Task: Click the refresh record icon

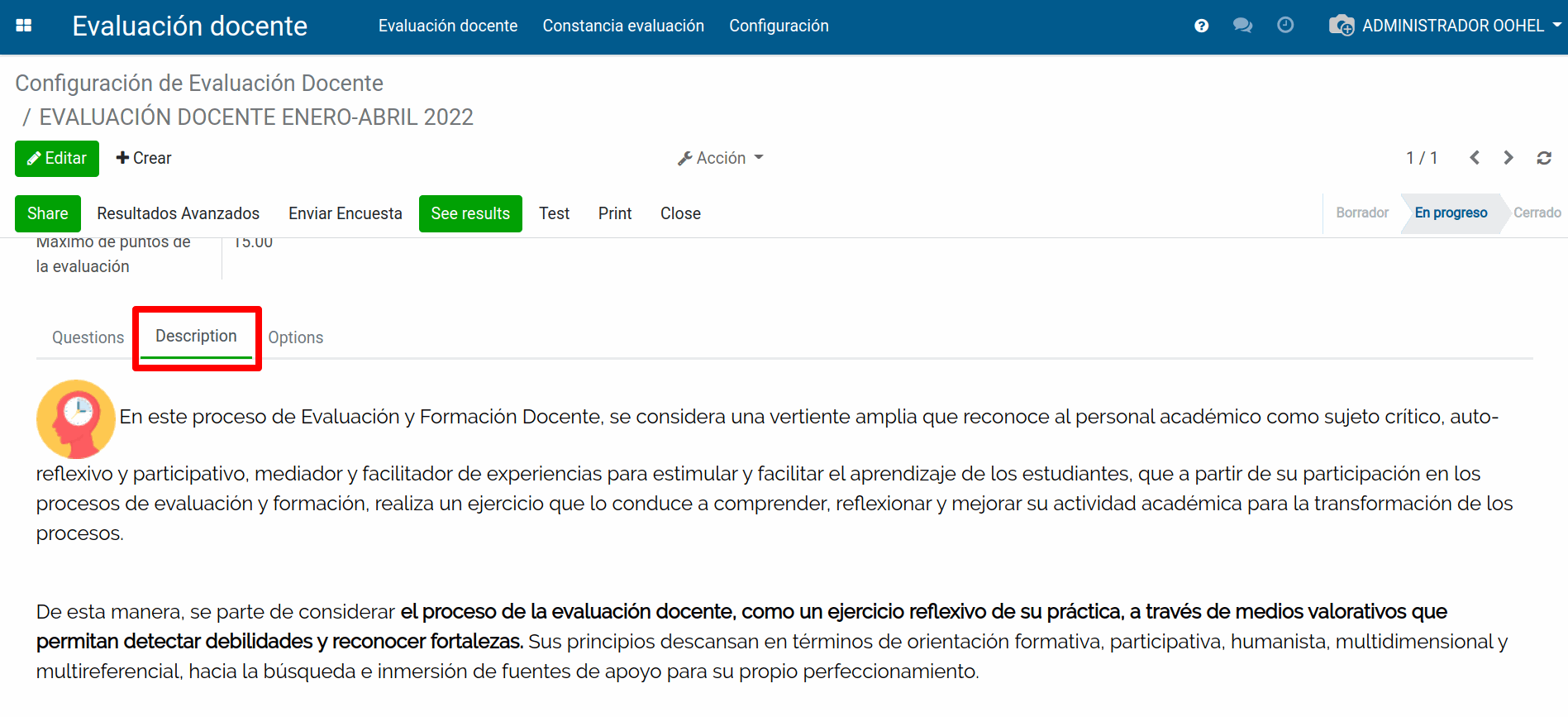Action: tap(1543, 158)
